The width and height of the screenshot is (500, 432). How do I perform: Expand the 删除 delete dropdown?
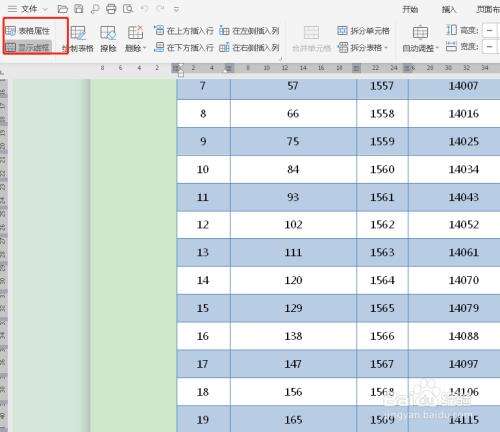coord(135,39)
